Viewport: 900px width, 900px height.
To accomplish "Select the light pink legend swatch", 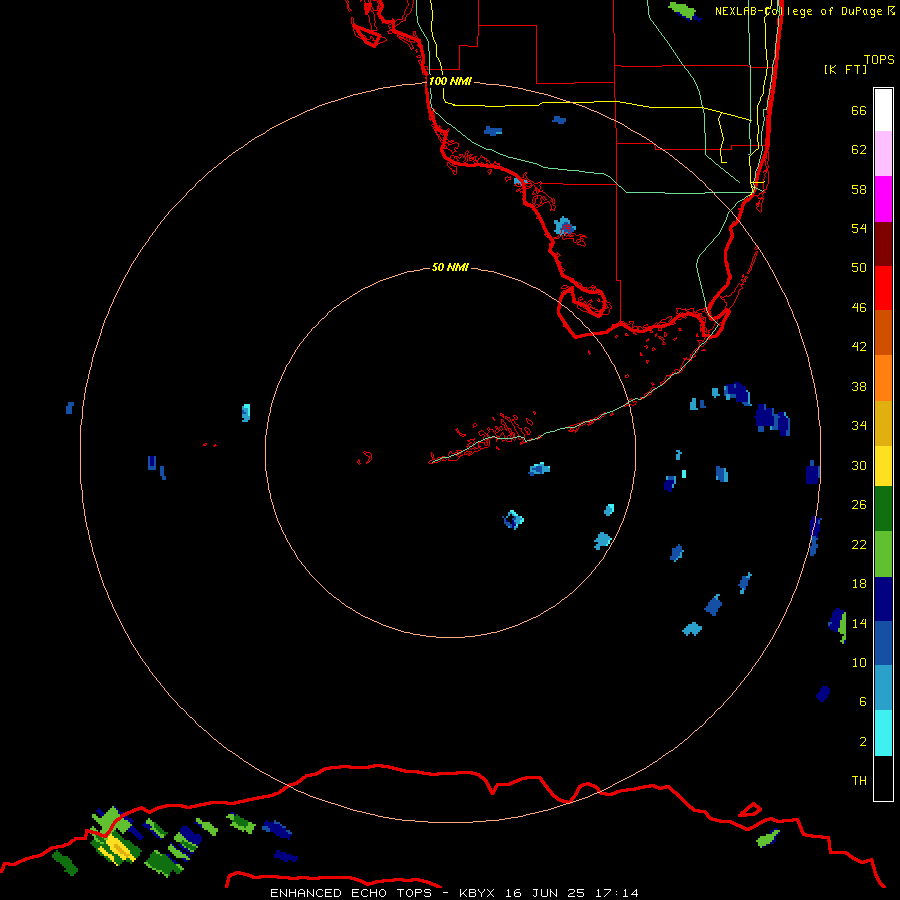I will point(883,153).
